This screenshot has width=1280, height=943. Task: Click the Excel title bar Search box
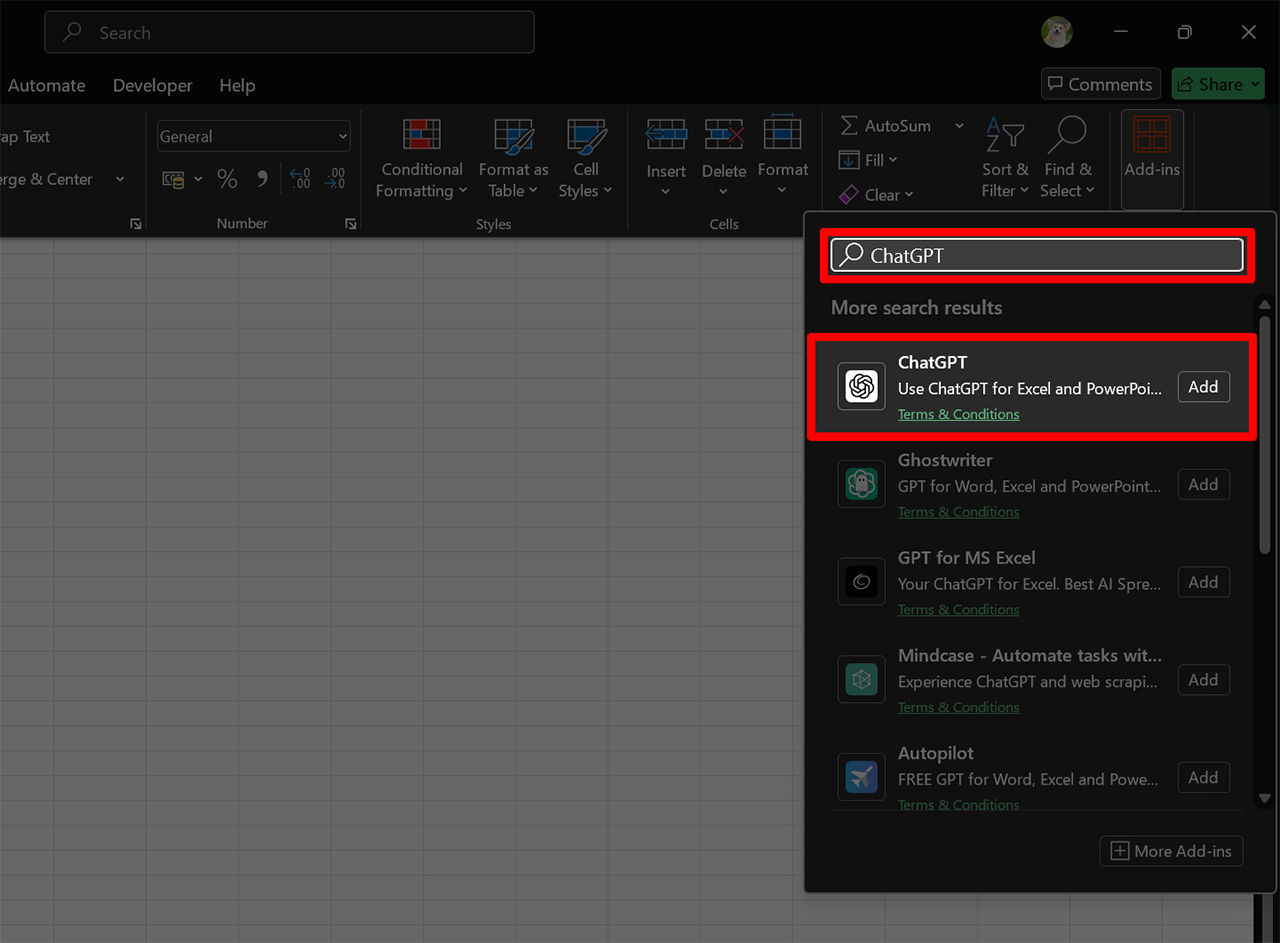(289, 32)
